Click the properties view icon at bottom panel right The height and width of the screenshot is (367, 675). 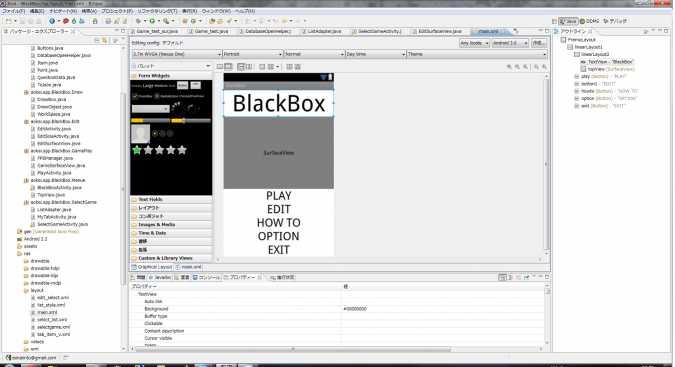pyautogui.click(x=502, y=278)
